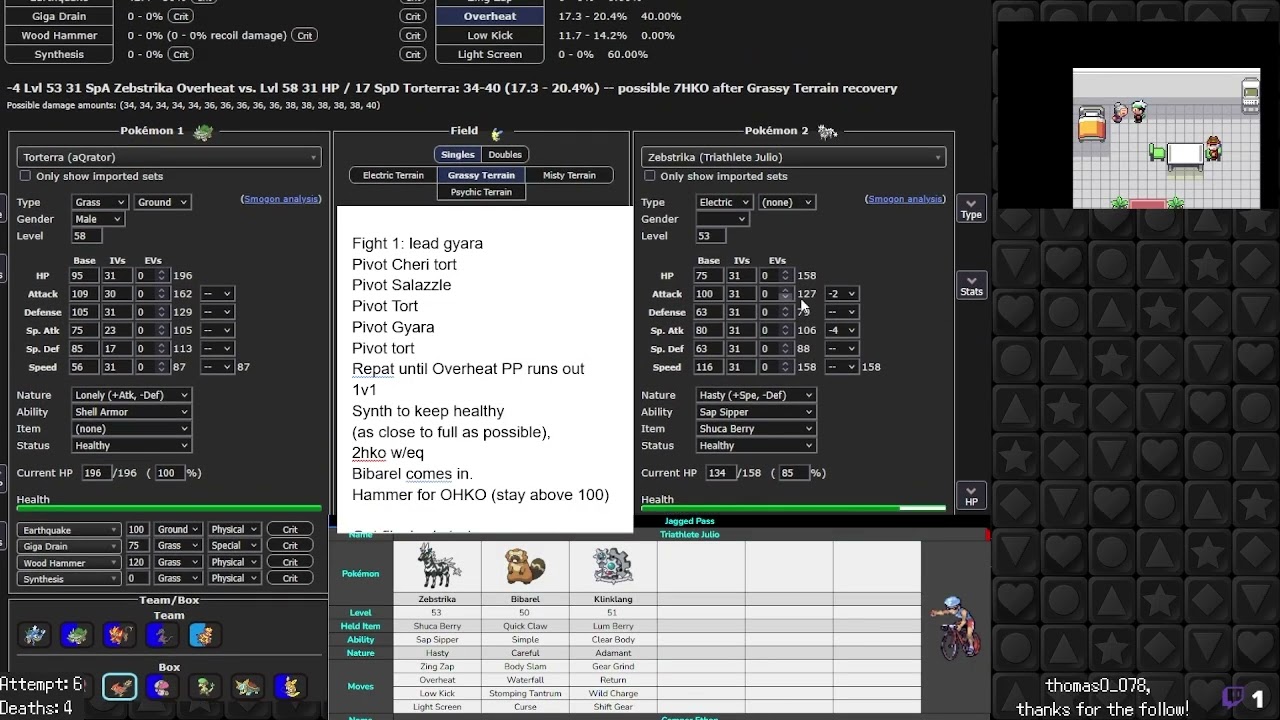Image resolution: width=1280 pixels, height=720 pixels.
Task: Click Torterra's Level input field
Action: click(86, 236)
